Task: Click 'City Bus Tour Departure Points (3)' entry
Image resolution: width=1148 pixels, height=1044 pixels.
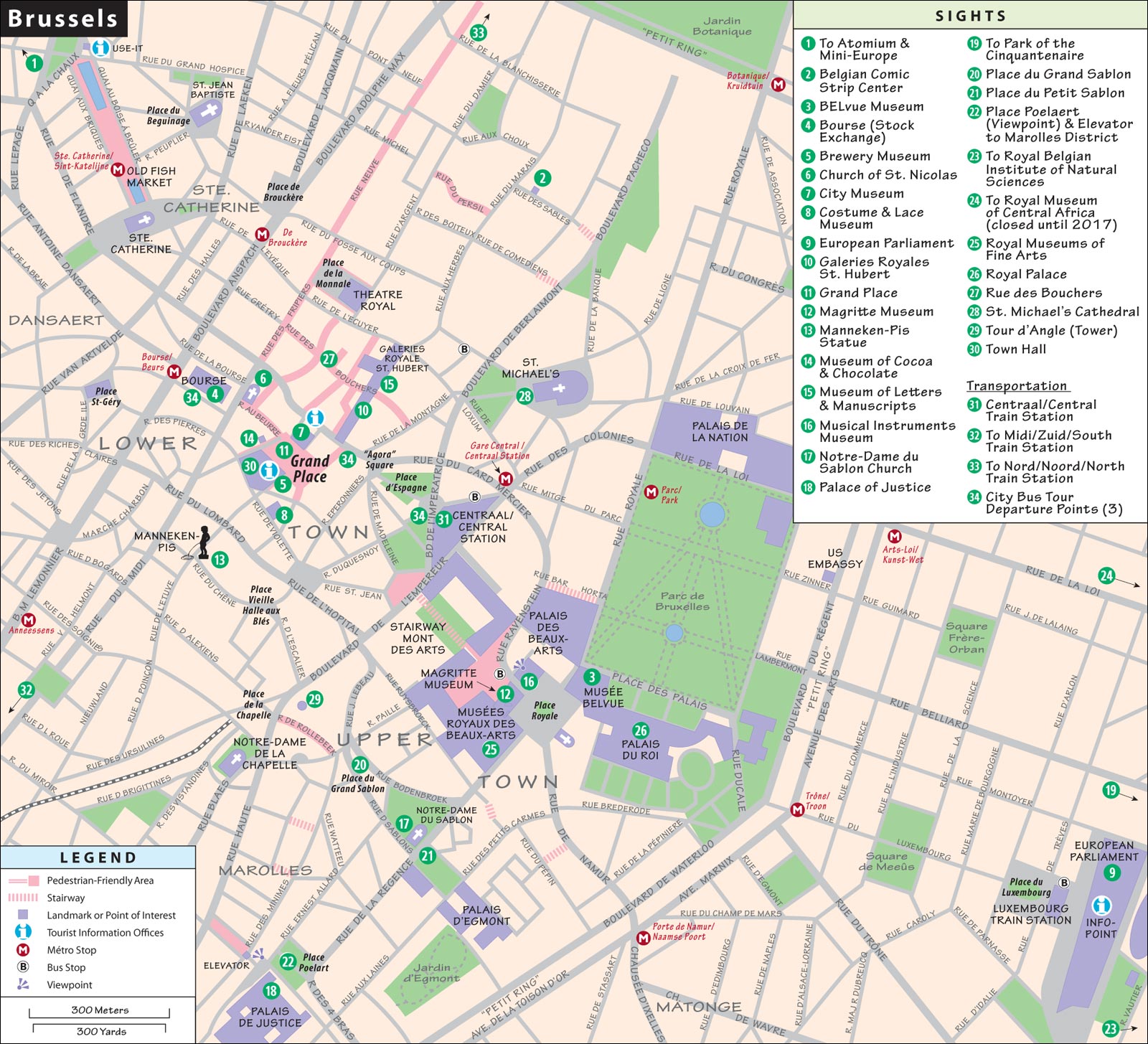Action: pos(1054,503)
